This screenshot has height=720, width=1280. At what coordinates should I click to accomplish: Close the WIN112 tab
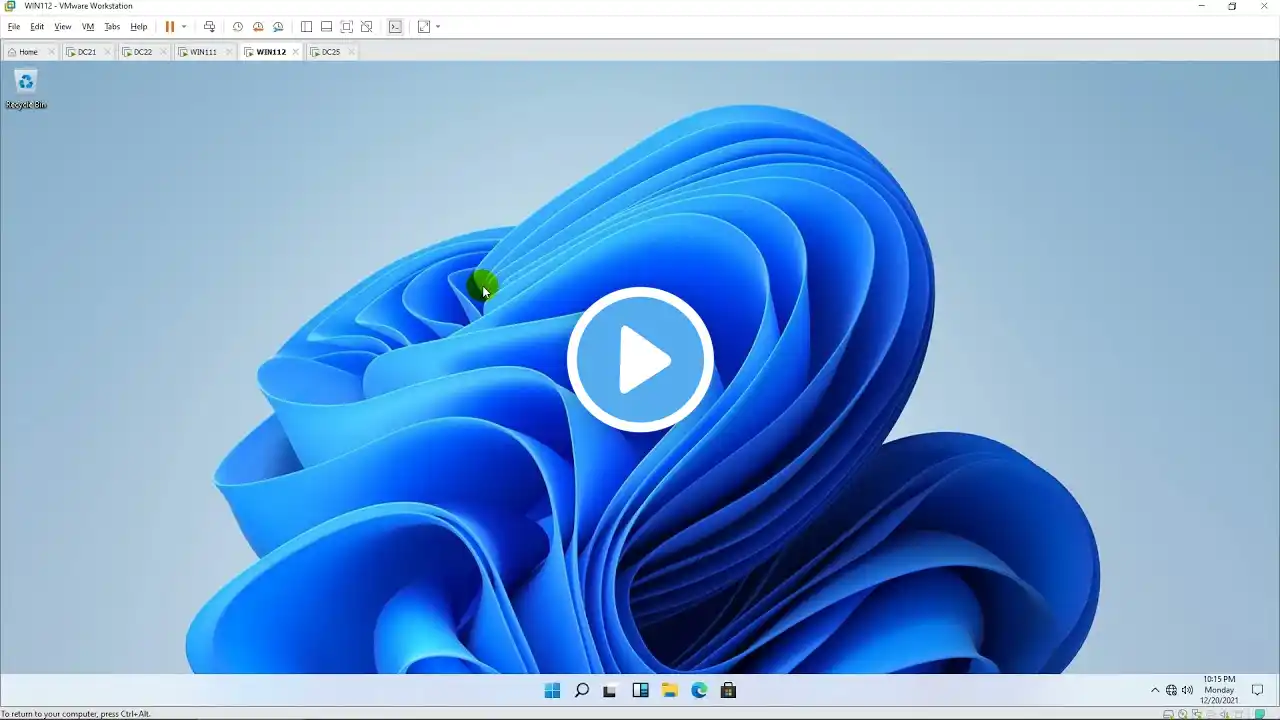tap(295, 52)
